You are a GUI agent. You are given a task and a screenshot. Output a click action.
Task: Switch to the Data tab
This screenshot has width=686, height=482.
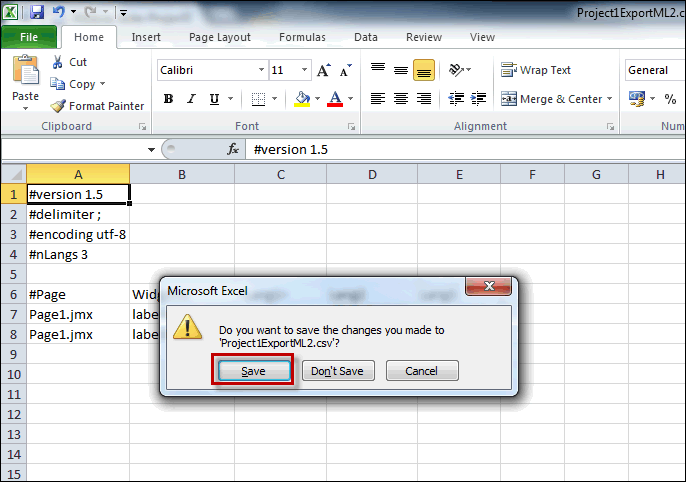366,37
